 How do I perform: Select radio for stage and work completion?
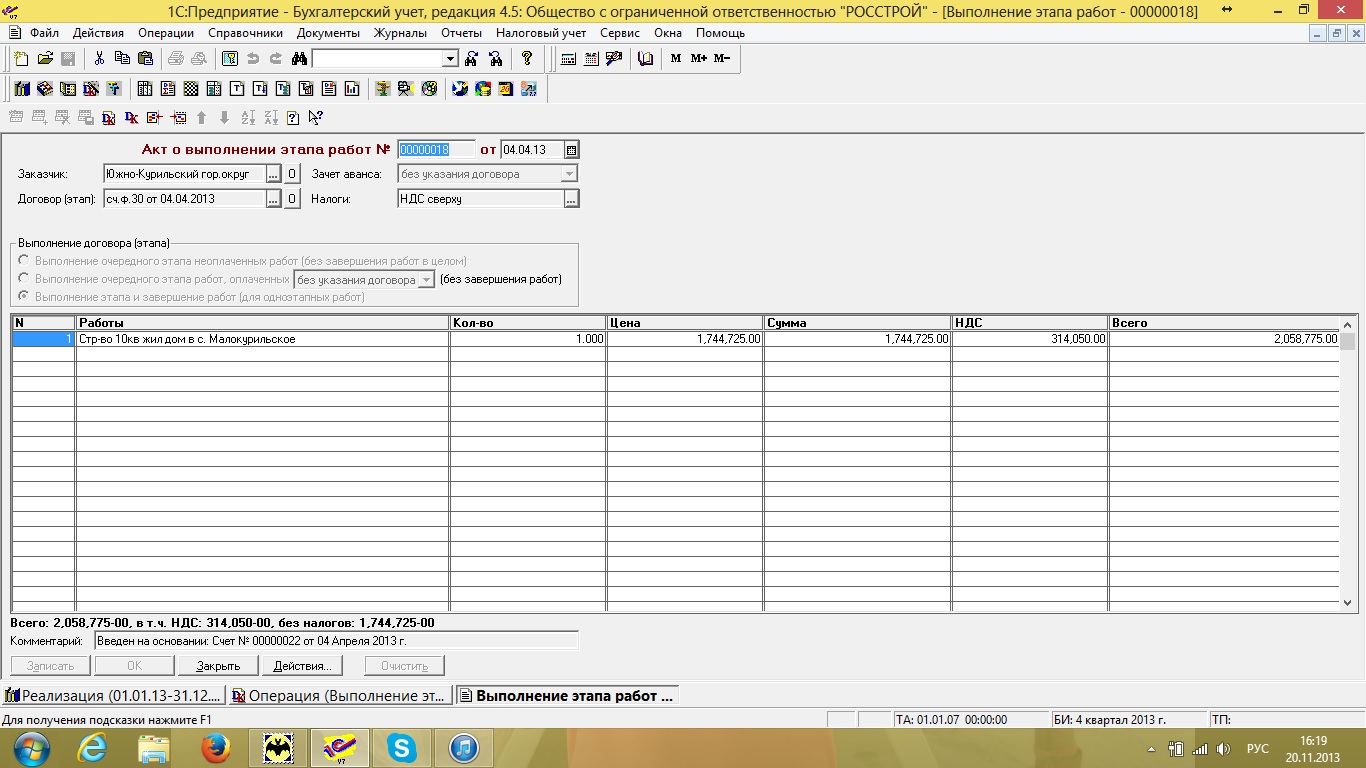tap(24, 297)
